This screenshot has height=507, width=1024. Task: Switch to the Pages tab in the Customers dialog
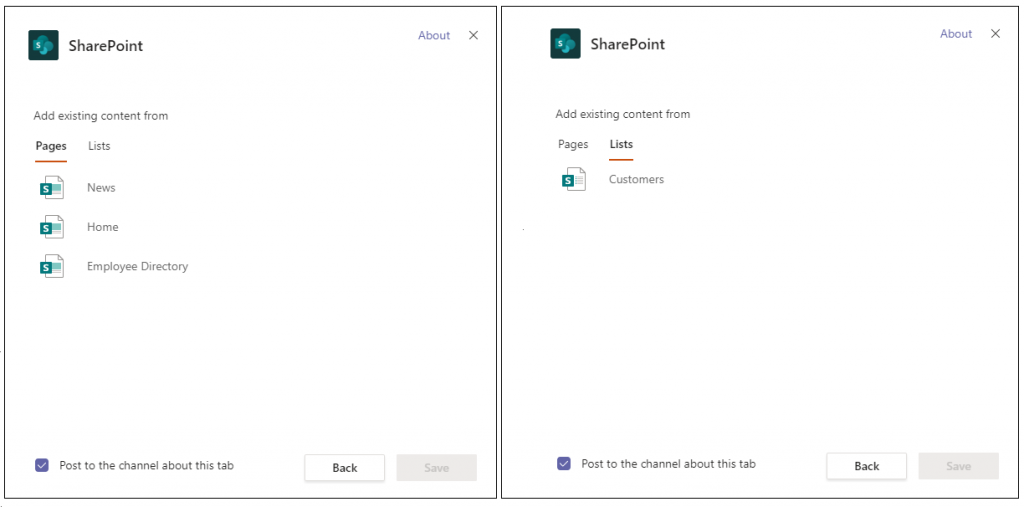pyautogui.click(x=573, y=144)
